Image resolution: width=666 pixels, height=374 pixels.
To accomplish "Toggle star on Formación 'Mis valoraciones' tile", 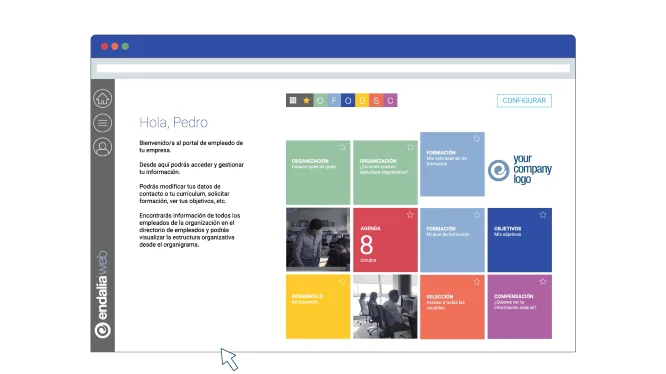I will [x=477, y=139].
